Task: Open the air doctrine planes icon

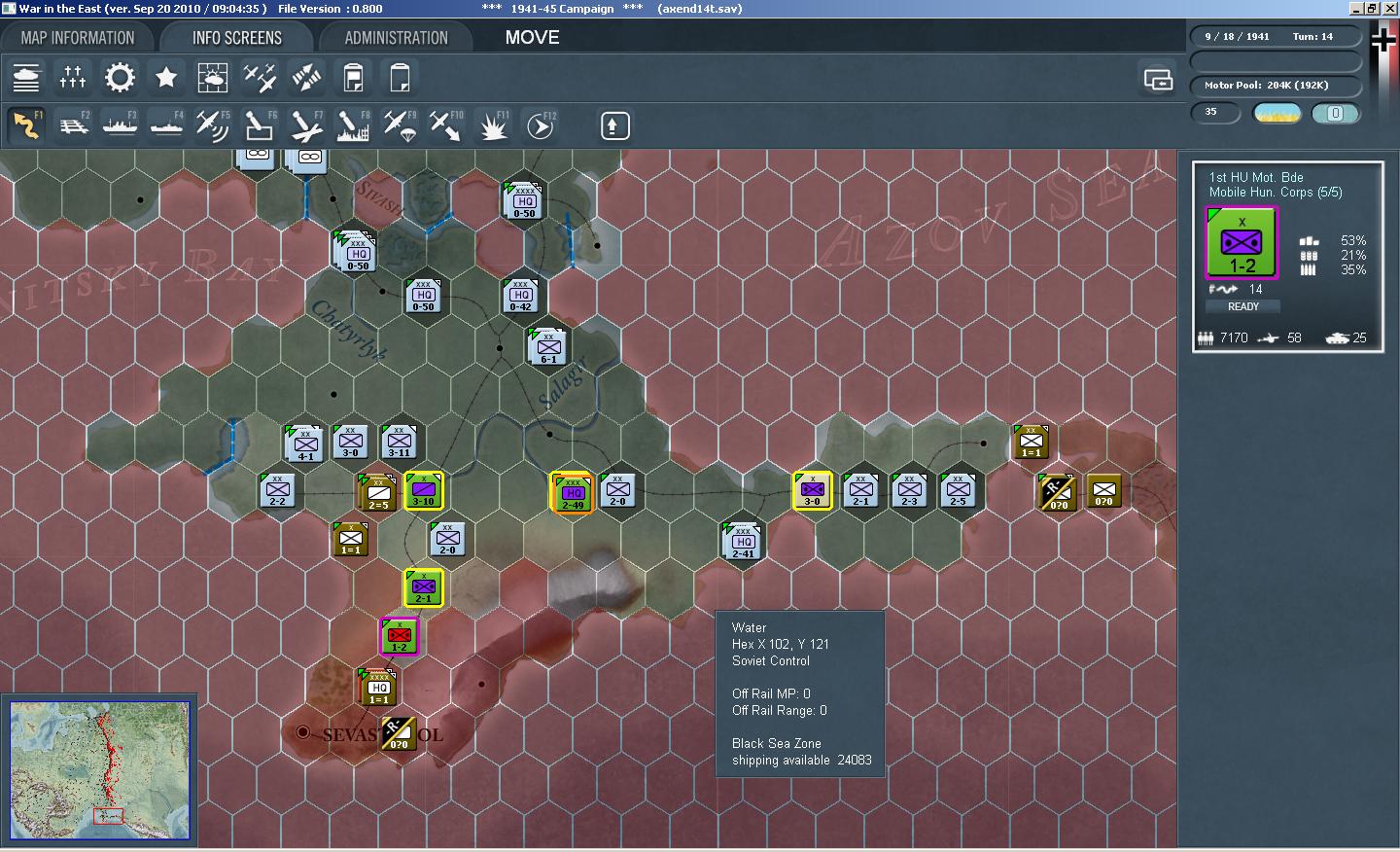Action: (x=260, y=78)
